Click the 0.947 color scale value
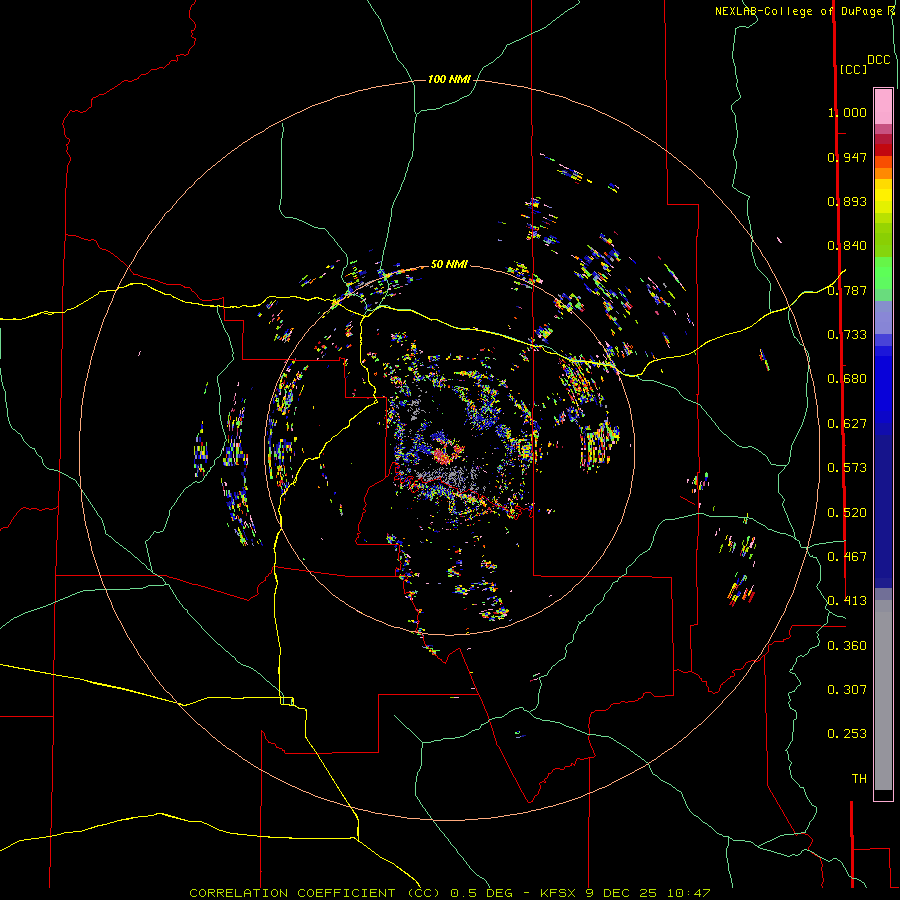 click(847, 157)
